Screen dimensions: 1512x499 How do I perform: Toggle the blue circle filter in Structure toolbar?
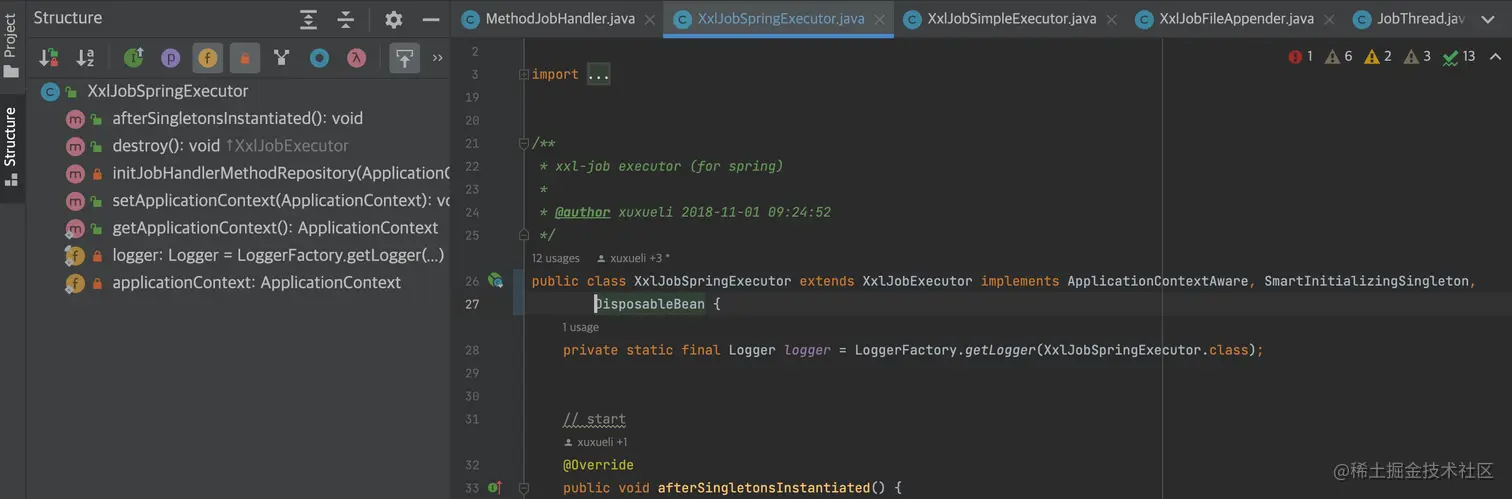coord(319,59)
